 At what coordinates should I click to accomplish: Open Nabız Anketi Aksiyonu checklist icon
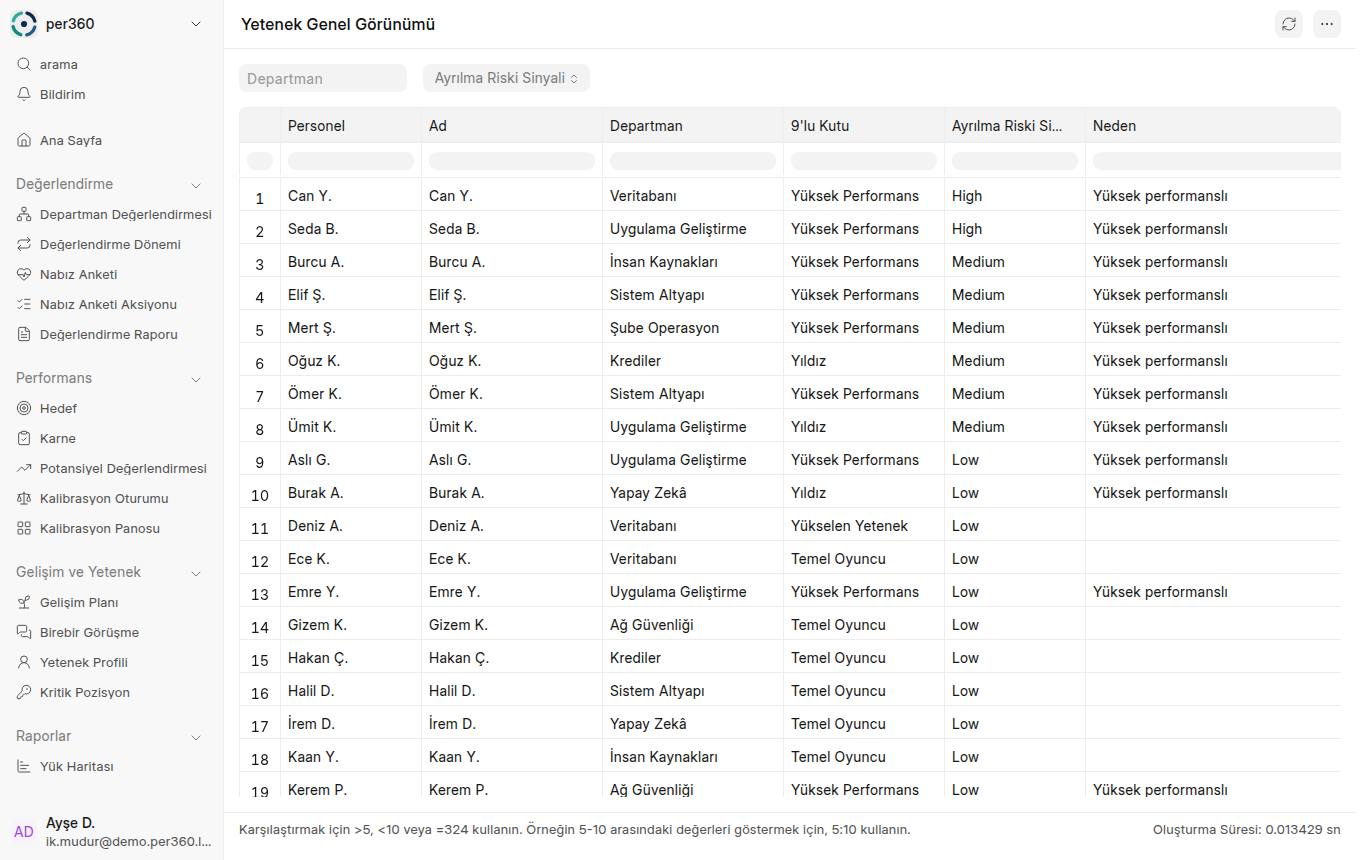click(24, 304)
